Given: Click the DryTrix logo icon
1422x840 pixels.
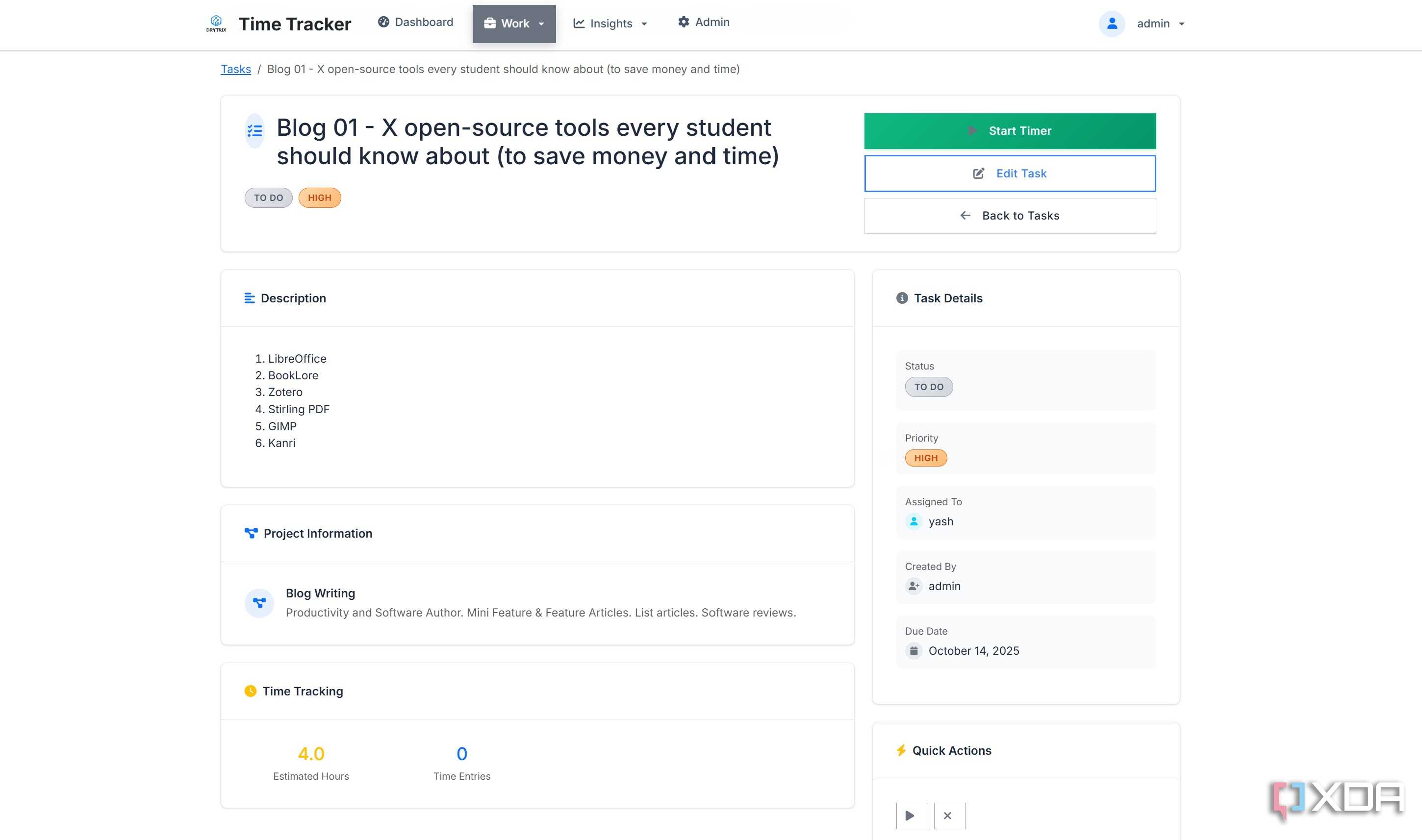Looking at the screenshot, I should [216, 23].
